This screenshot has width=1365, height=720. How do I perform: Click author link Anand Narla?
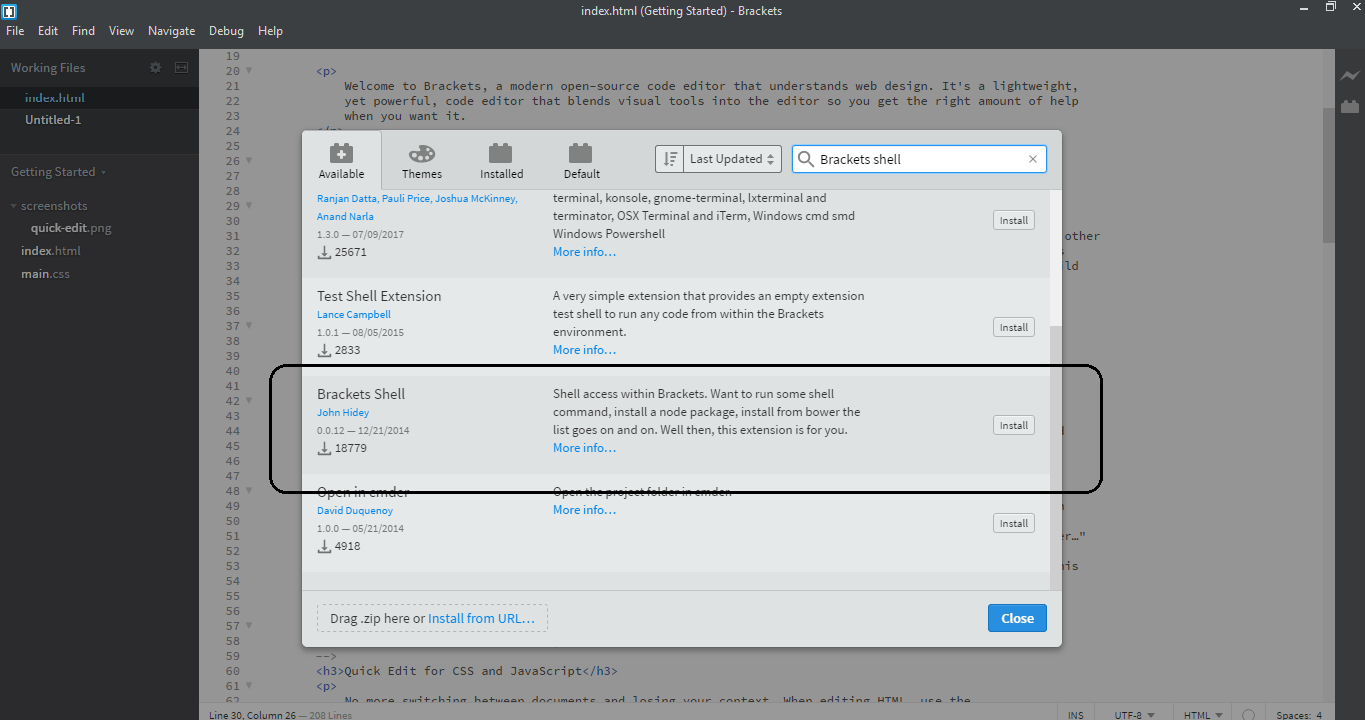click(346, 216)
